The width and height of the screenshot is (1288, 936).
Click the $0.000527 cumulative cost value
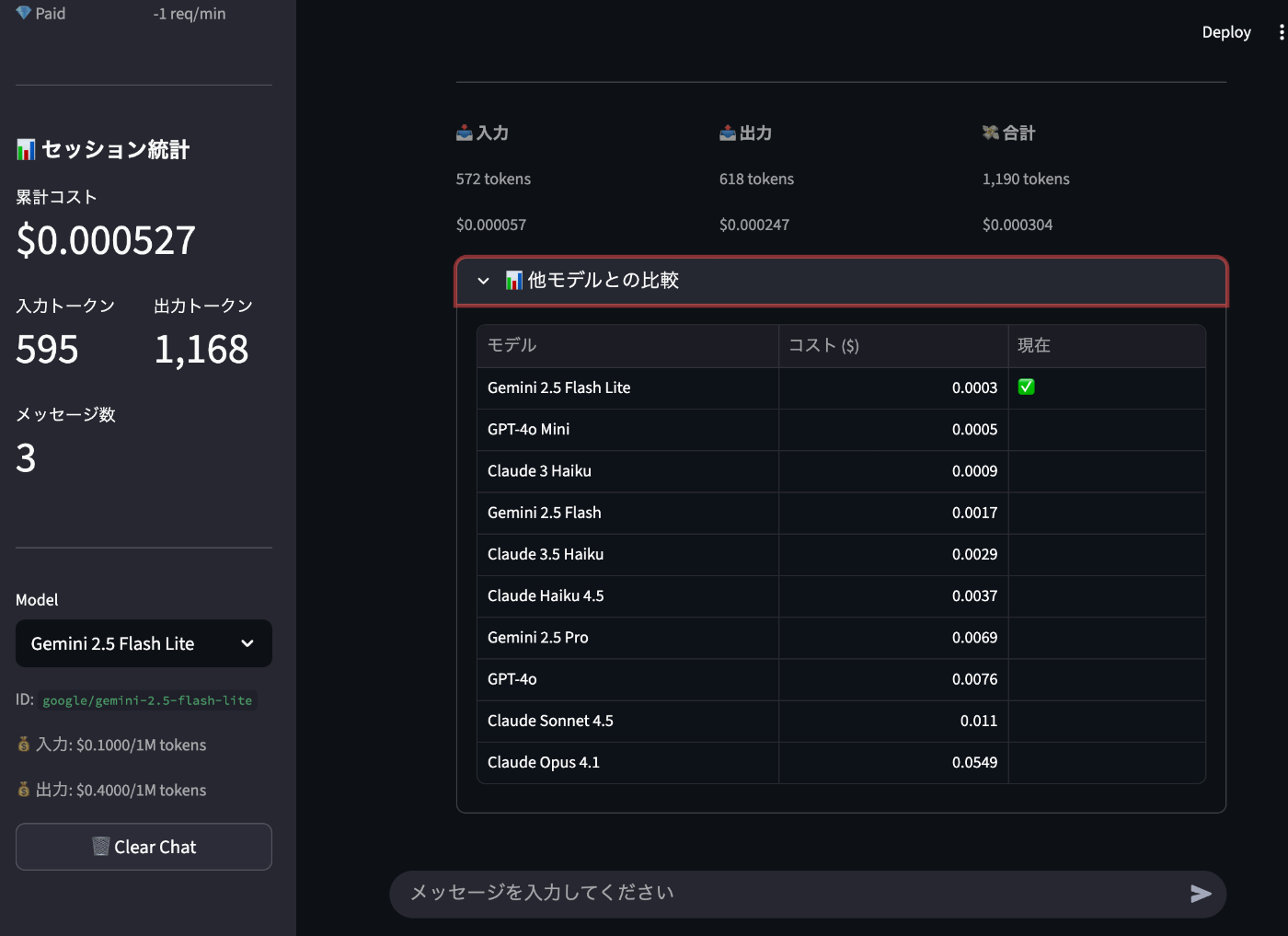click(x=106, y=241)
